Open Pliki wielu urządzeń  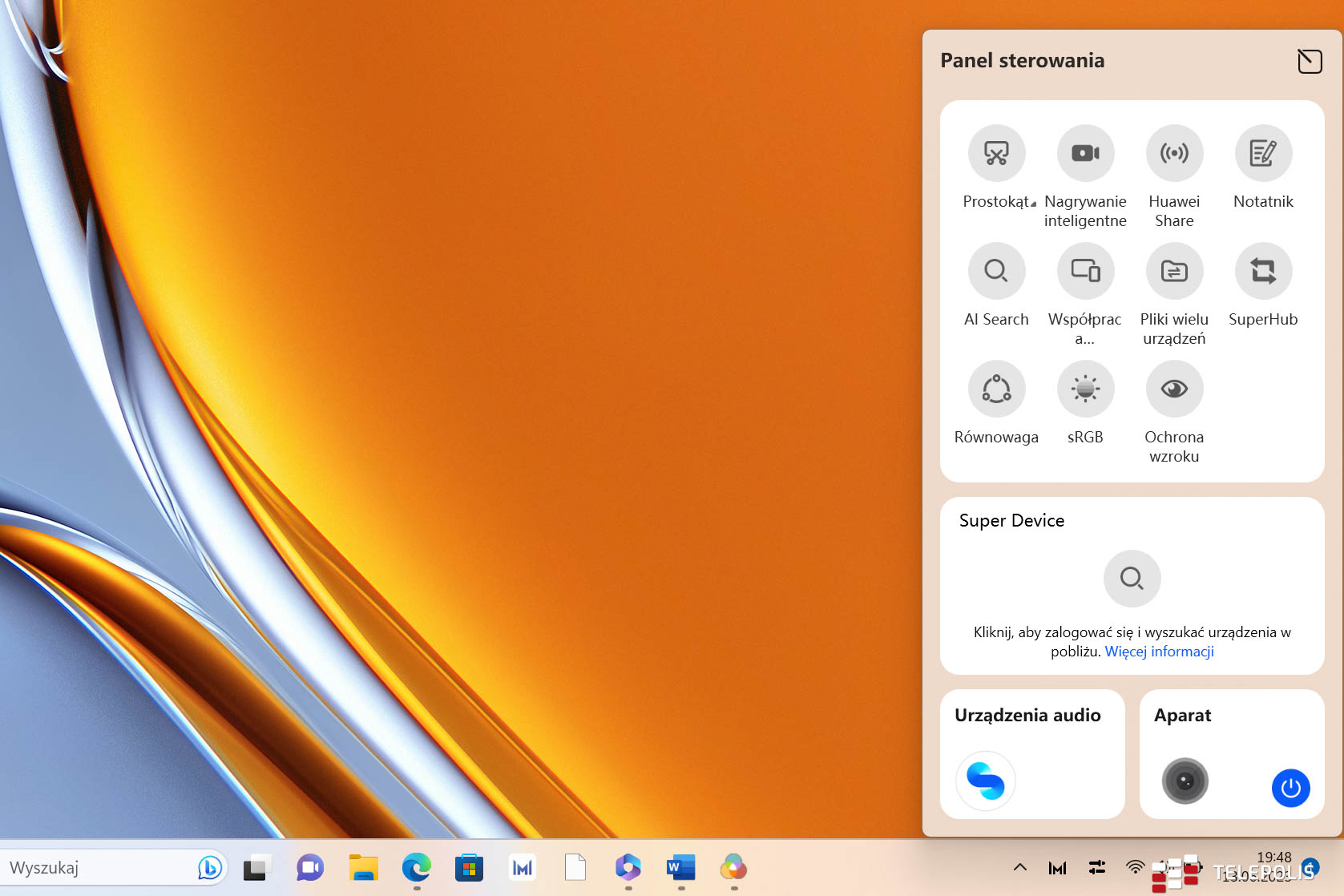click(x=1174, y=271)
